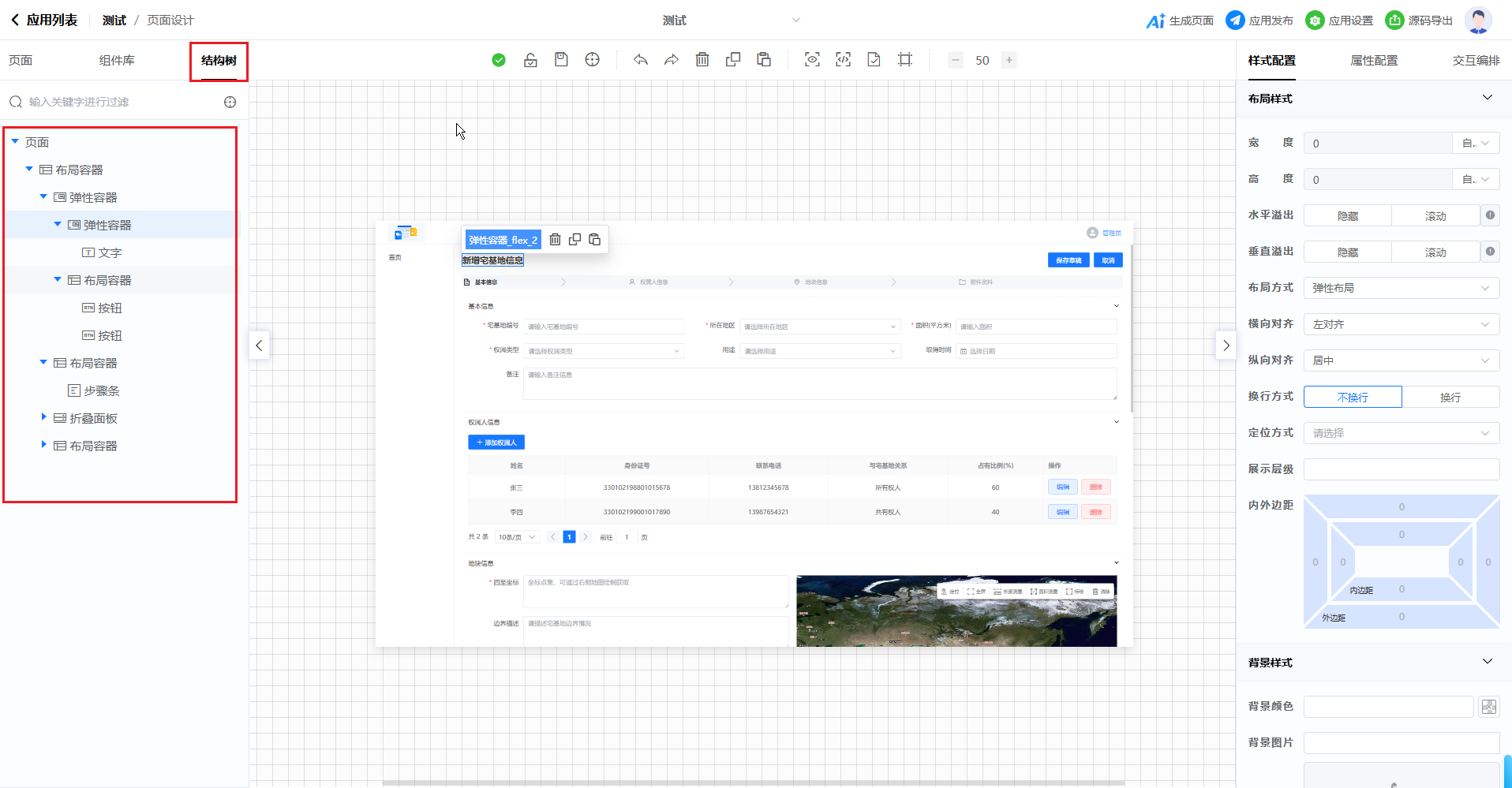Screen dimensions: 1512x788
Task: Set 水平溢出 to 隐藏
Action: [x=1347, y=215]
